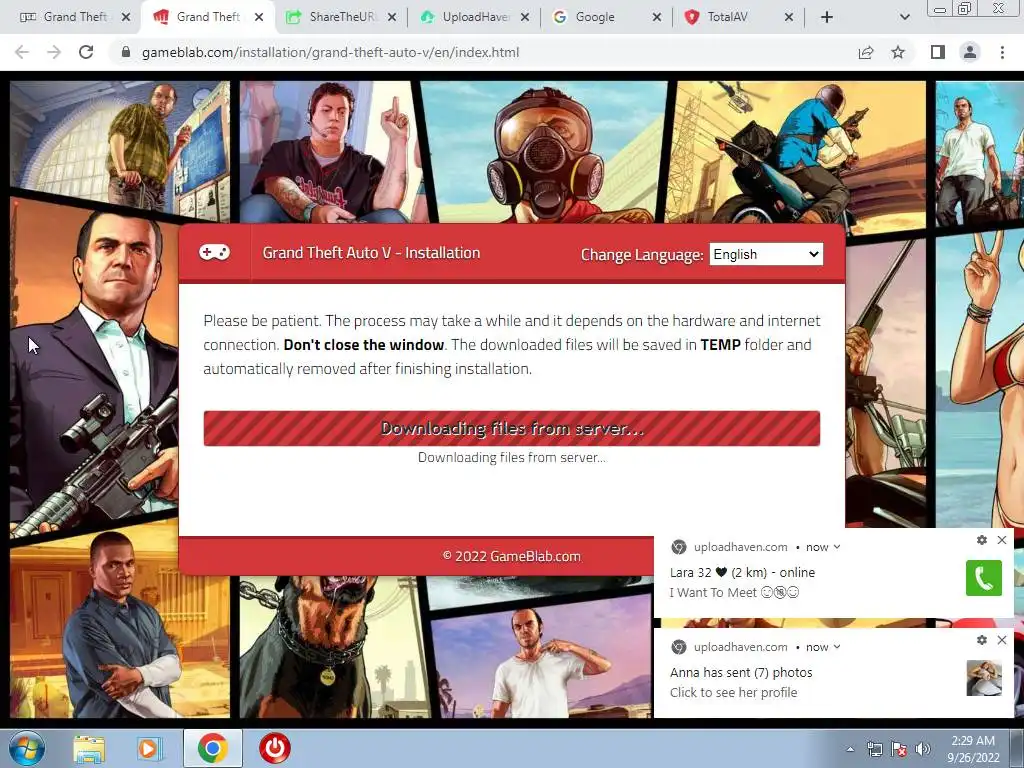Viewport: 1024px width, 768px height.
Task: Open a new browser tab
Action: click(827, 18)
